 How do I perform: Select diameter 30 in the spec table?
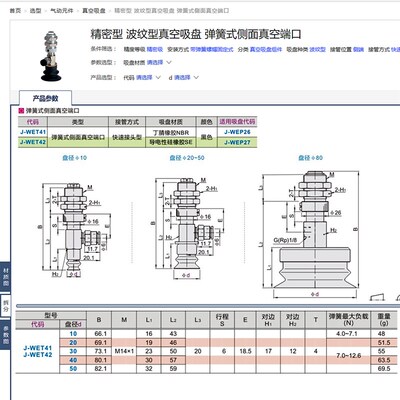click(x=73, y=351)
